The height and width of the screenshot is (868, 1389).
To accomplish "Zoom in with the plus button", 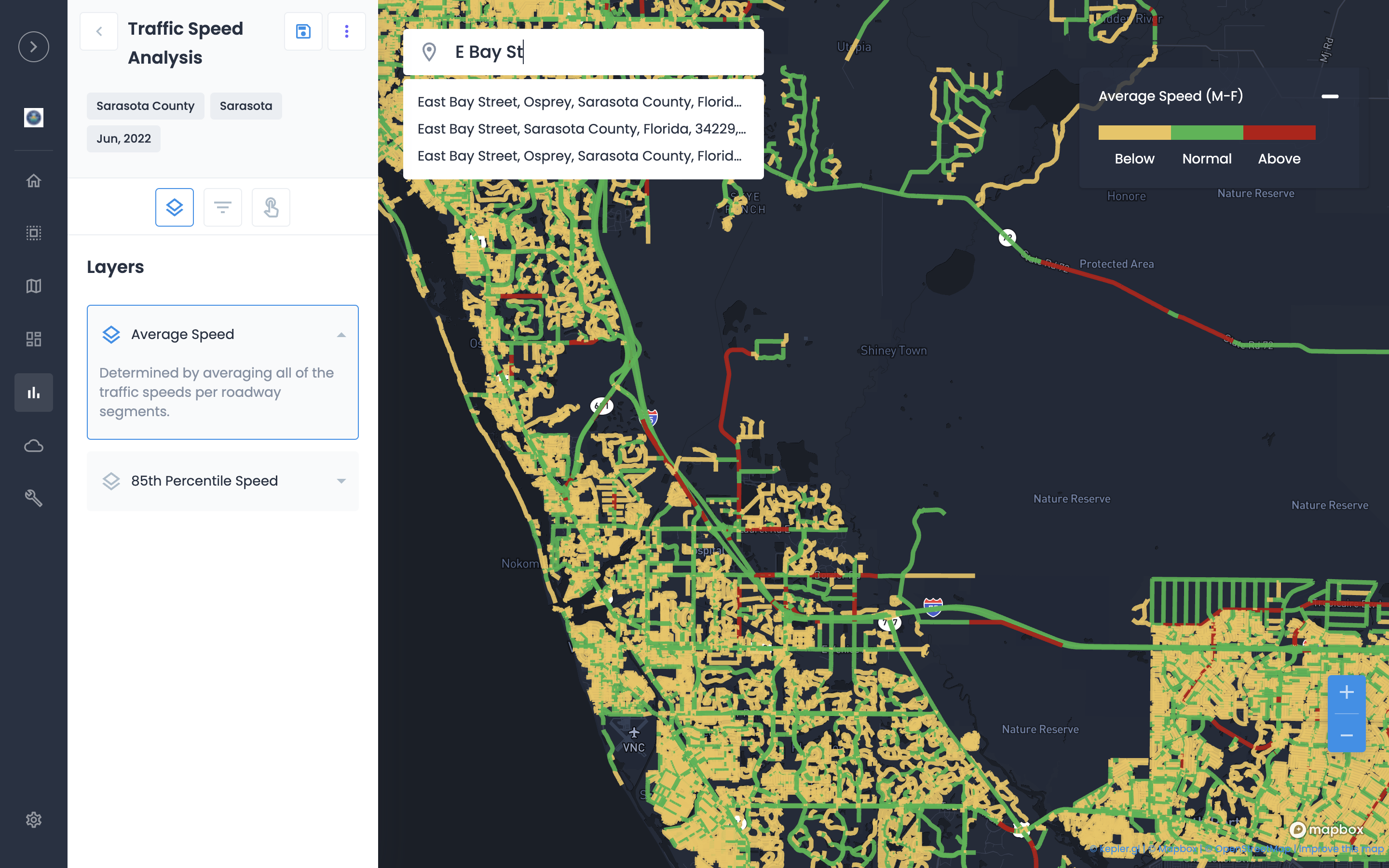I will pyautogui.click(x=1346, y=692).
